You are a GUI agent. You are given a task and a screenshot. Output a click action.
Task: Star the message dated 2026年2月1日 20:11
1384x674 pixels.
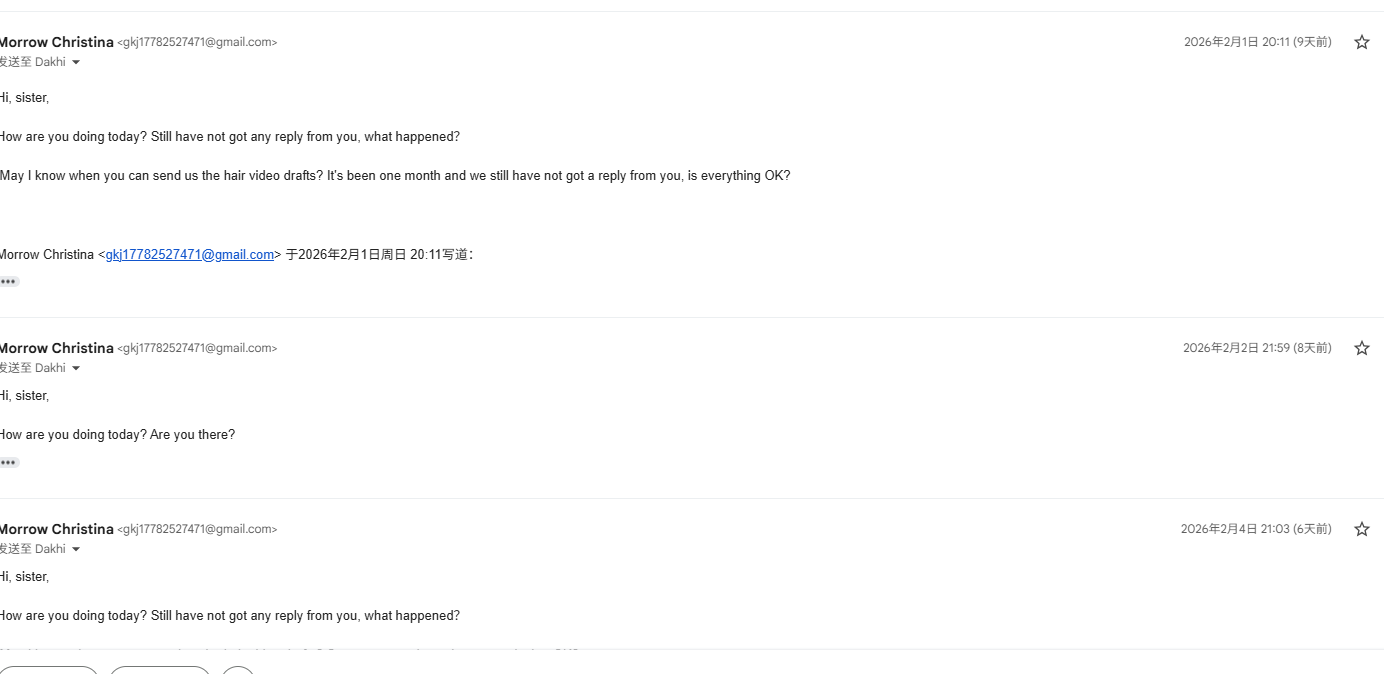point(1361,42)
